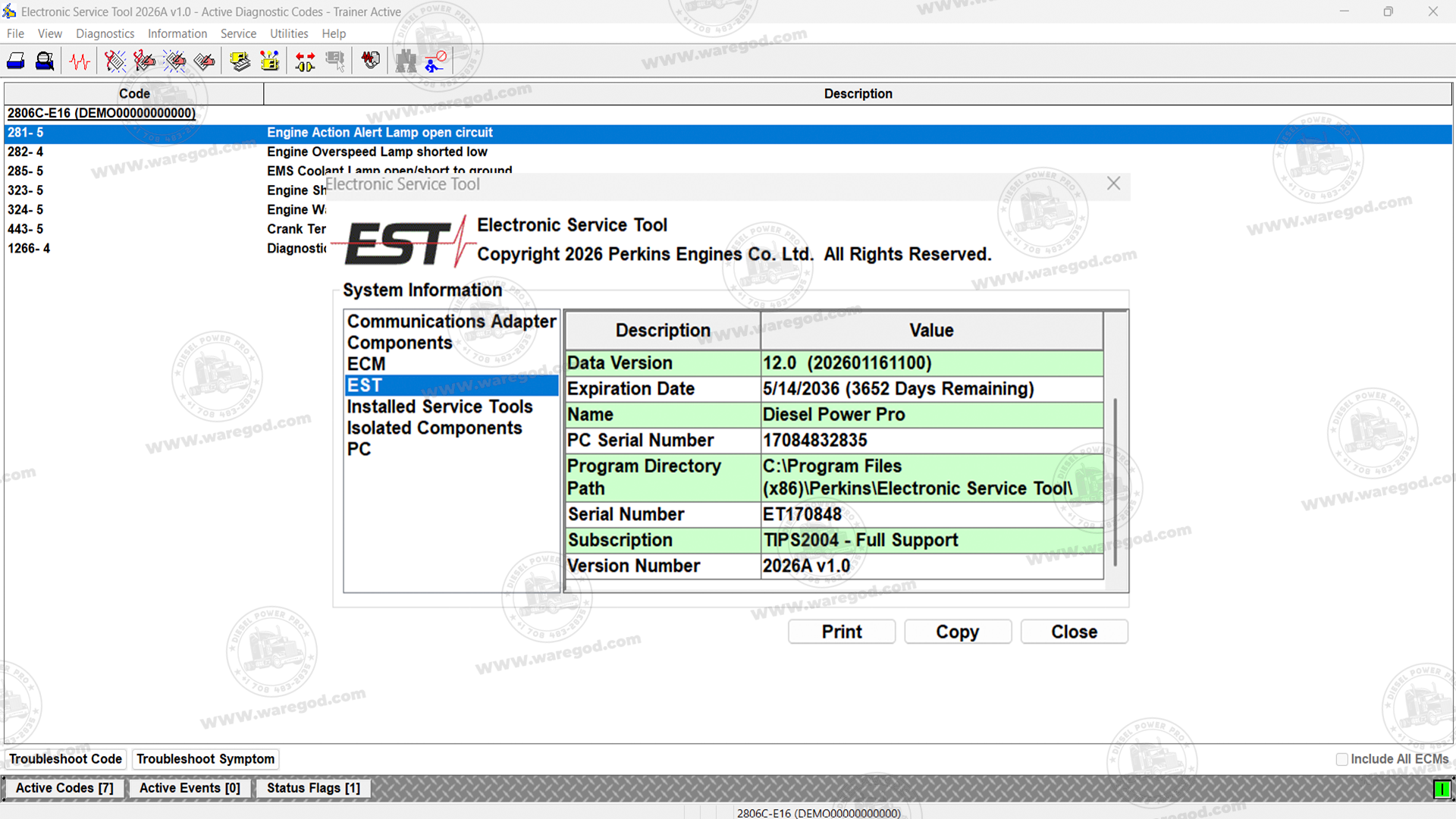This screenshot has height=819, width=1456.
Task: Select PC in the System Information list
Action: coord(452,449)
